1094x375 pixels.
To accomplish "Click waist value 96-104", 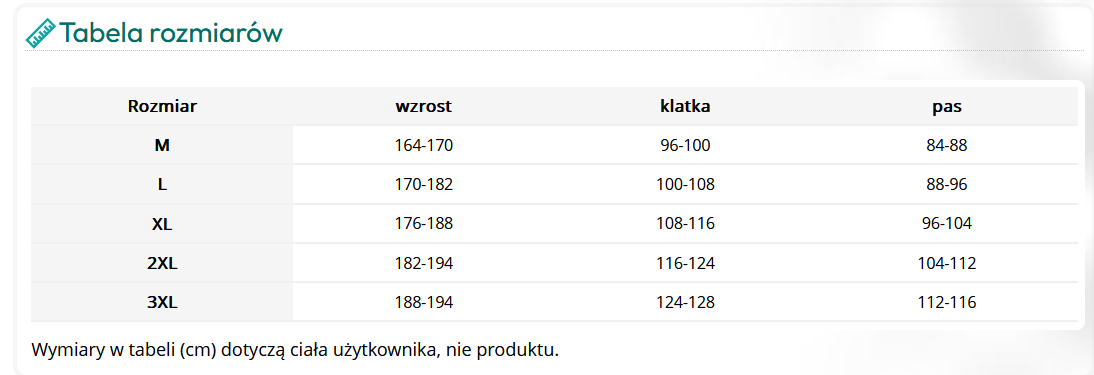I will point(947,224).
